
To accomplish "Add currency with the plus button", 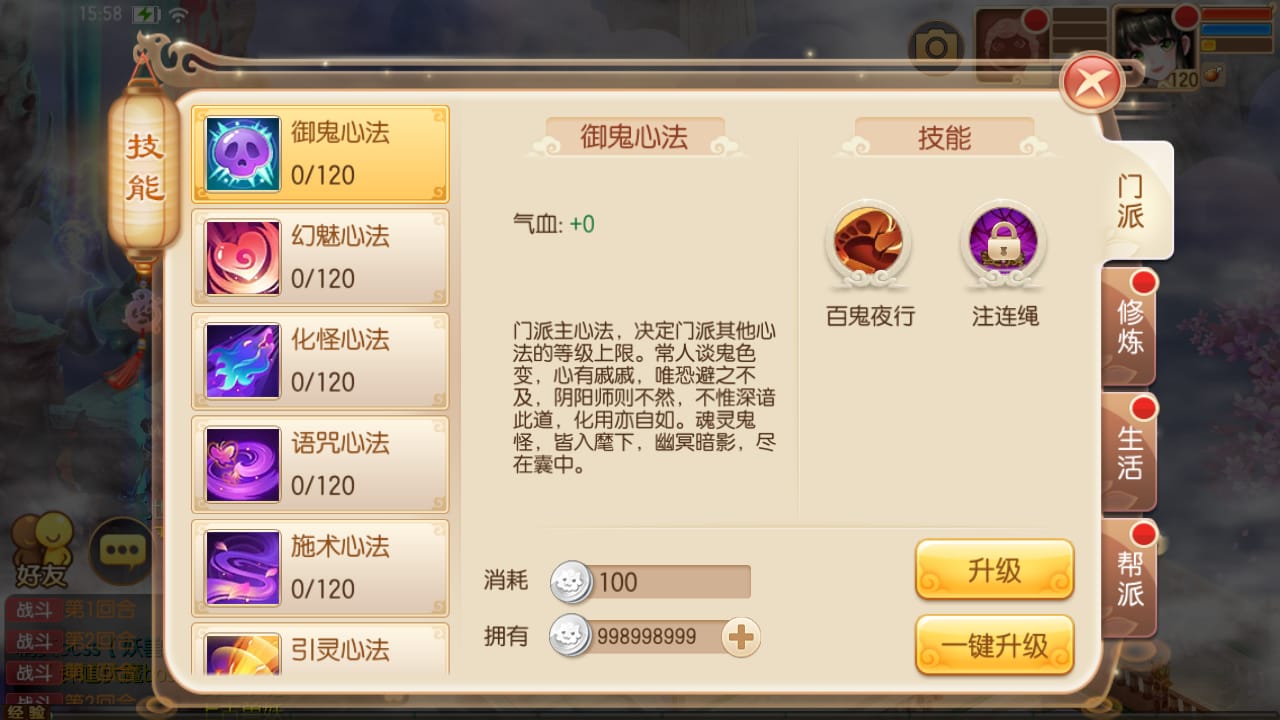I will click(741, 637).
